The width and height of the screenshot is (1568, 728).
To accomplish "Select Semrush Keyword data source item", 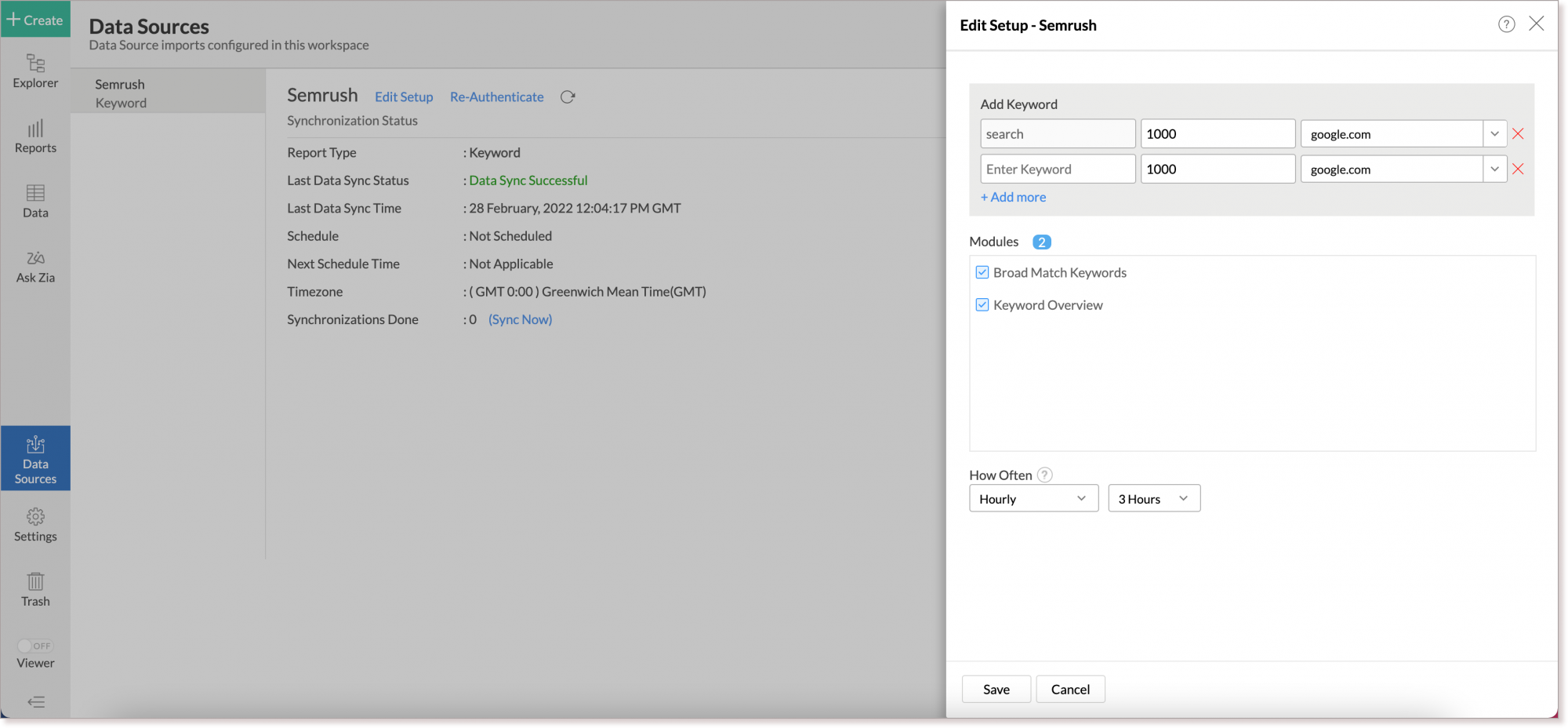I will click(168, 93).
